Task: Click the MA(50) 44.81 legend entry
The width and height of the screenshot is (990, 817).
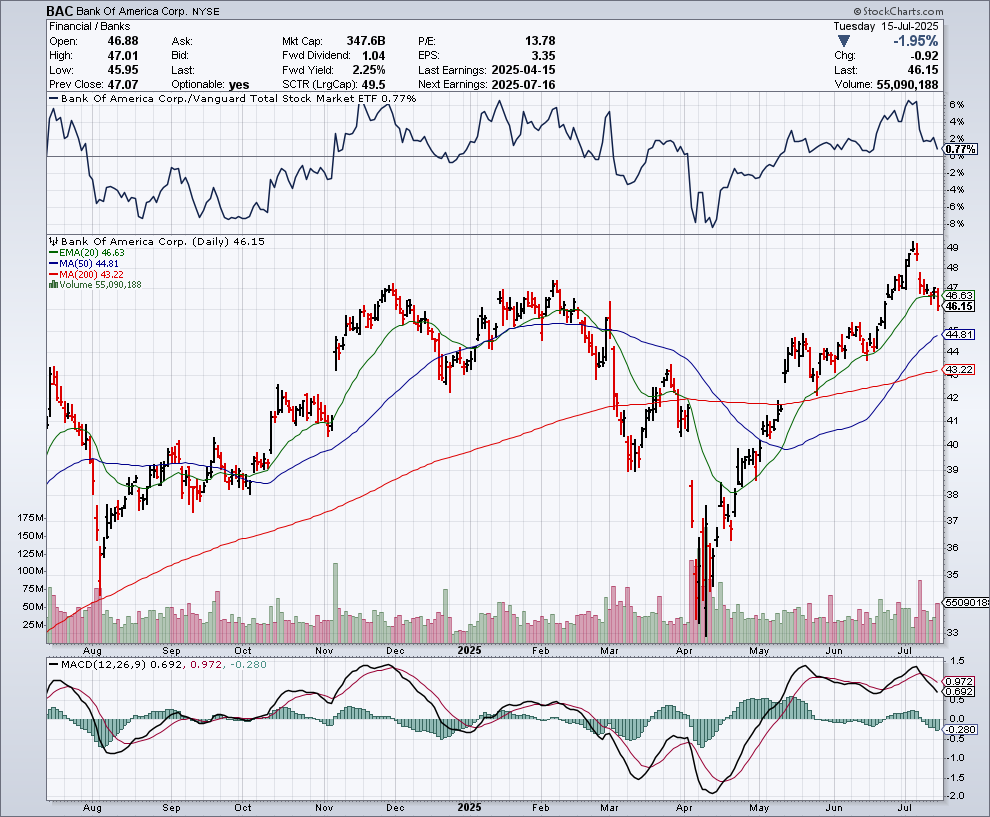Action: pyautogui.click(x=84, y=263)
